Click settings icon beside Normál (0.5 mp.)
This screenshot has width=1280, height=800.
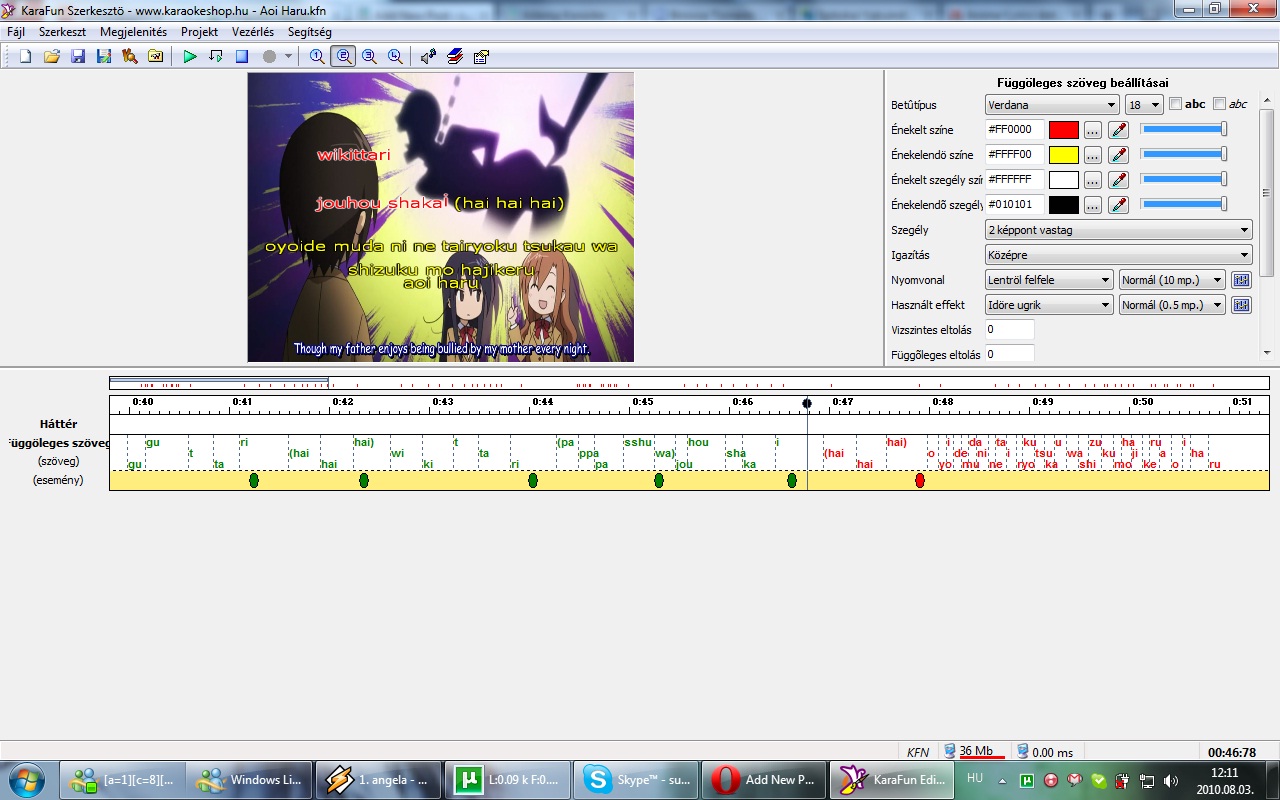[x=1241, y=305]
